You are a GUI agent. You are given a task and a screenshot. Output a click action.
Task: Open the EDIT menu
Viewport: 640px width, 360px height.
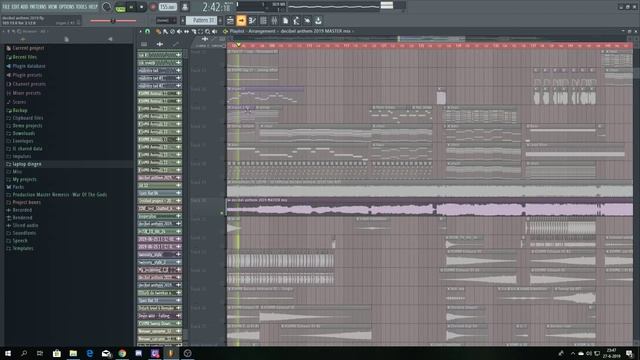point(15,7)
